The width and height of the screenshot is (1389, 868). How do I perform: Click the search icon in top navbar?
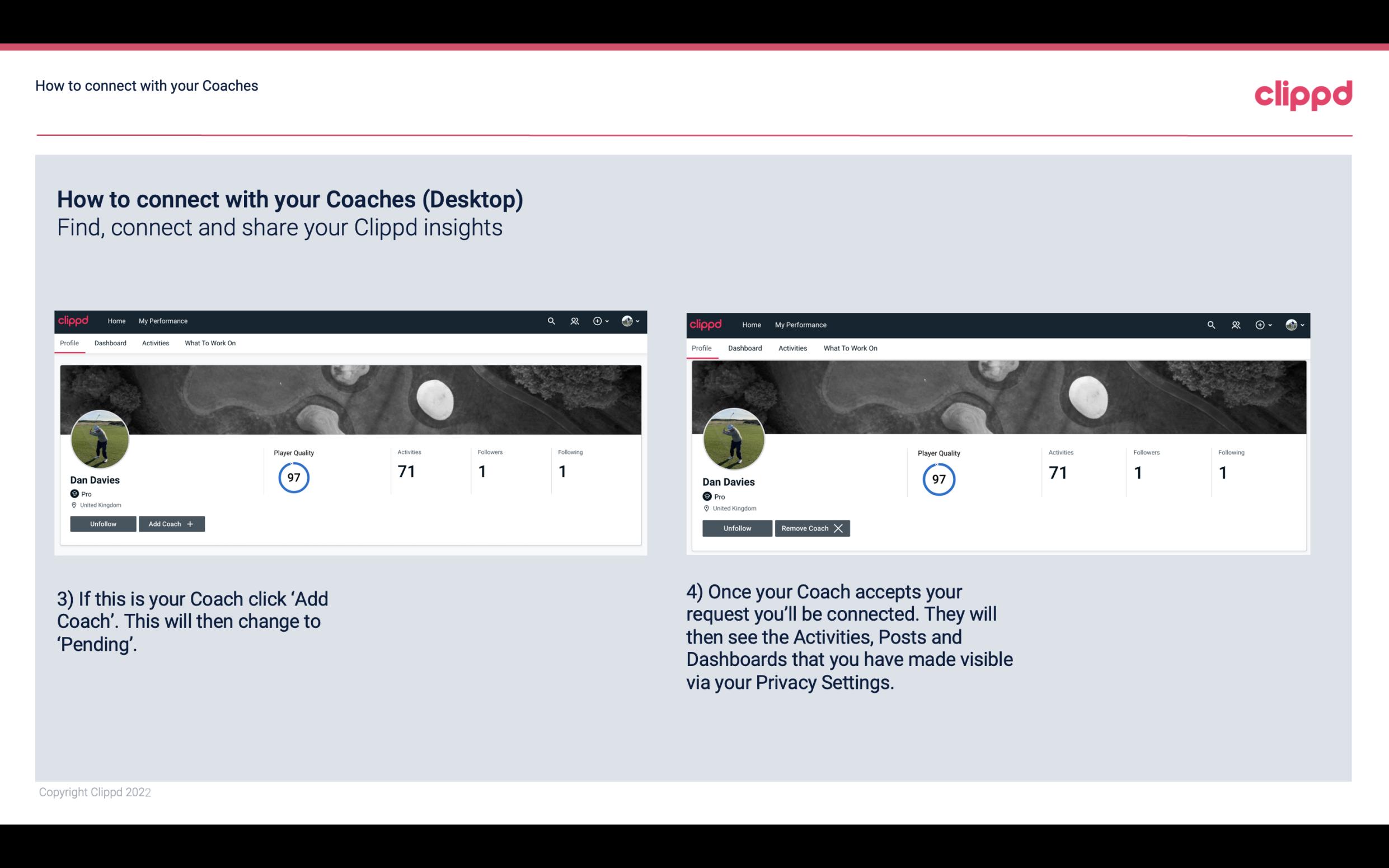552,321
